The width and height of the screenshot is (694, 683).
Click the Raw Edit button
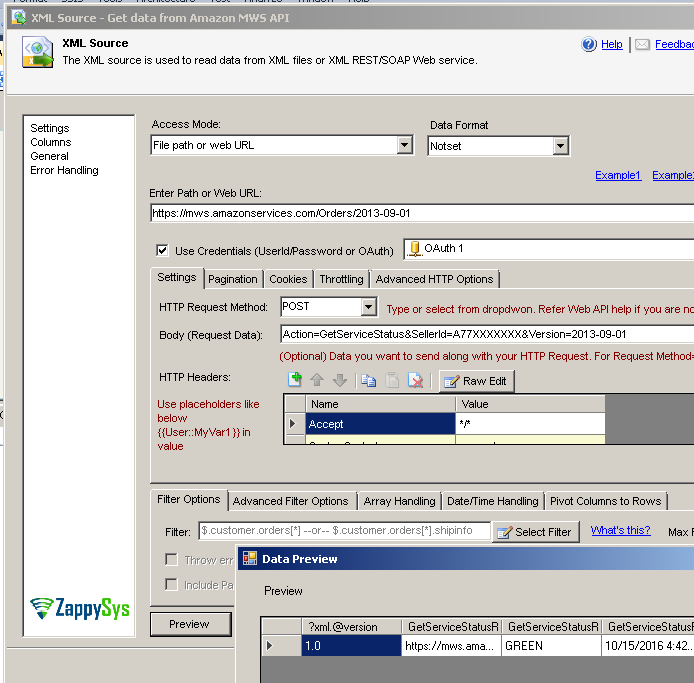click(476, 381)
